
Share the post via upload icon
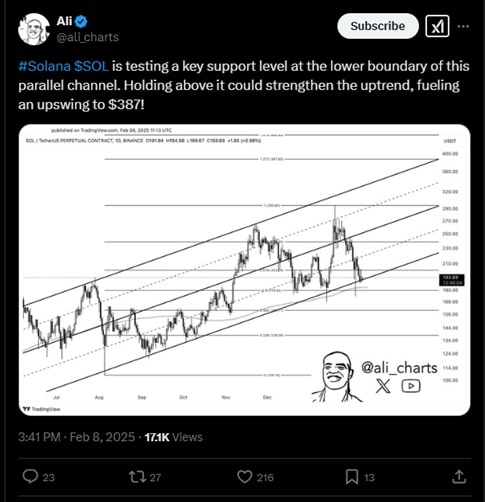[x=459, y=477]
